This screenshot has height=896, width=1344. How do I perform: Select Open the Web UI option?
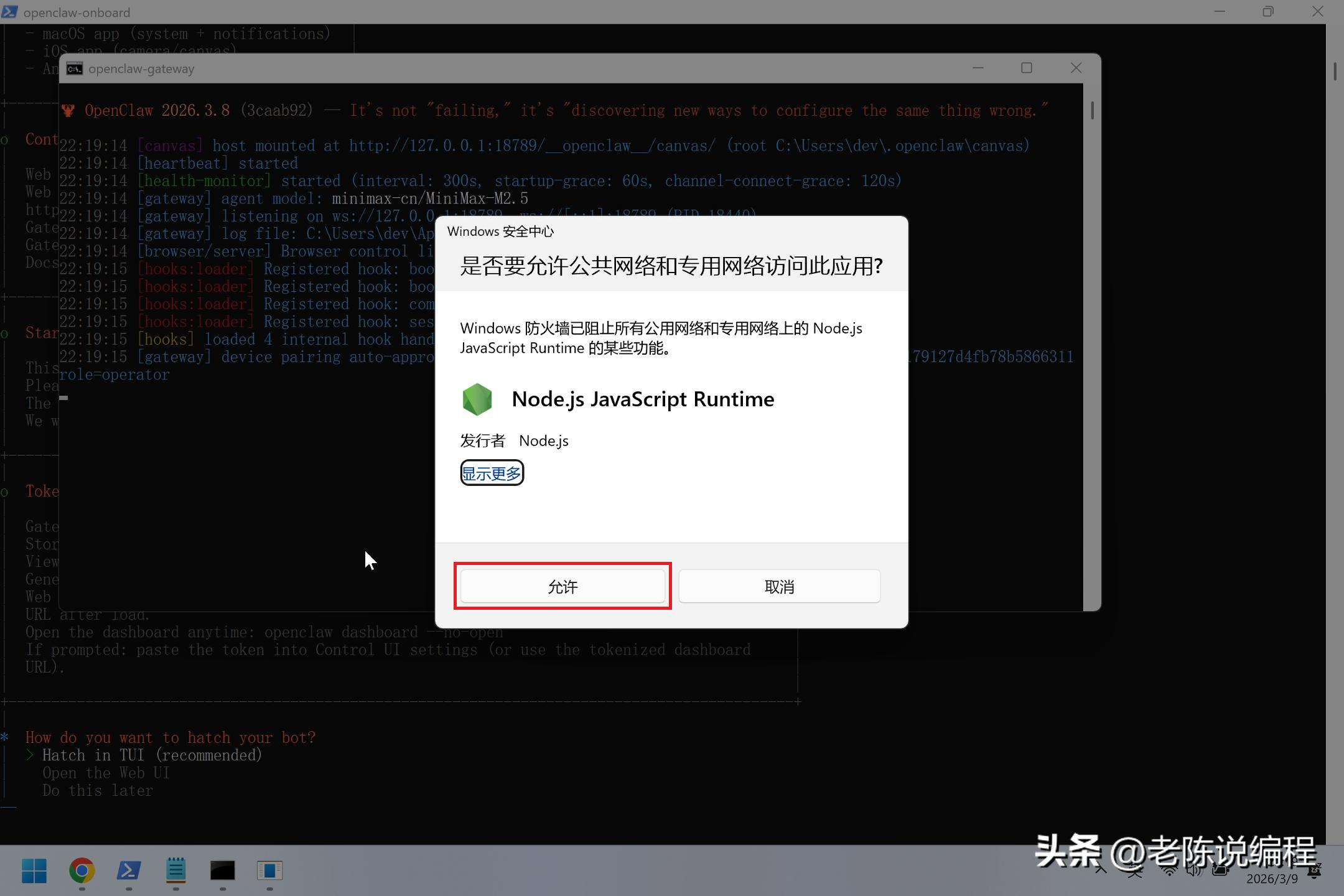pyautogui.click(x=106, y=773)
